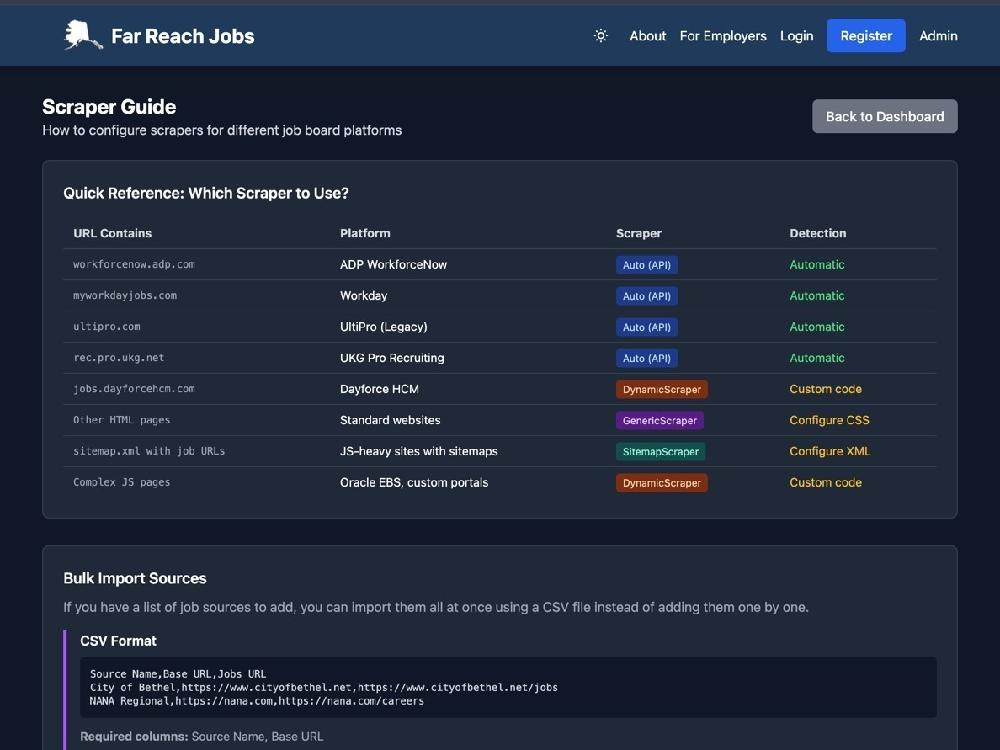Image resolution: width=1000 pixels, height=750 pixels.
Task: Click the CSV Format heading
Action: (119, 641)
